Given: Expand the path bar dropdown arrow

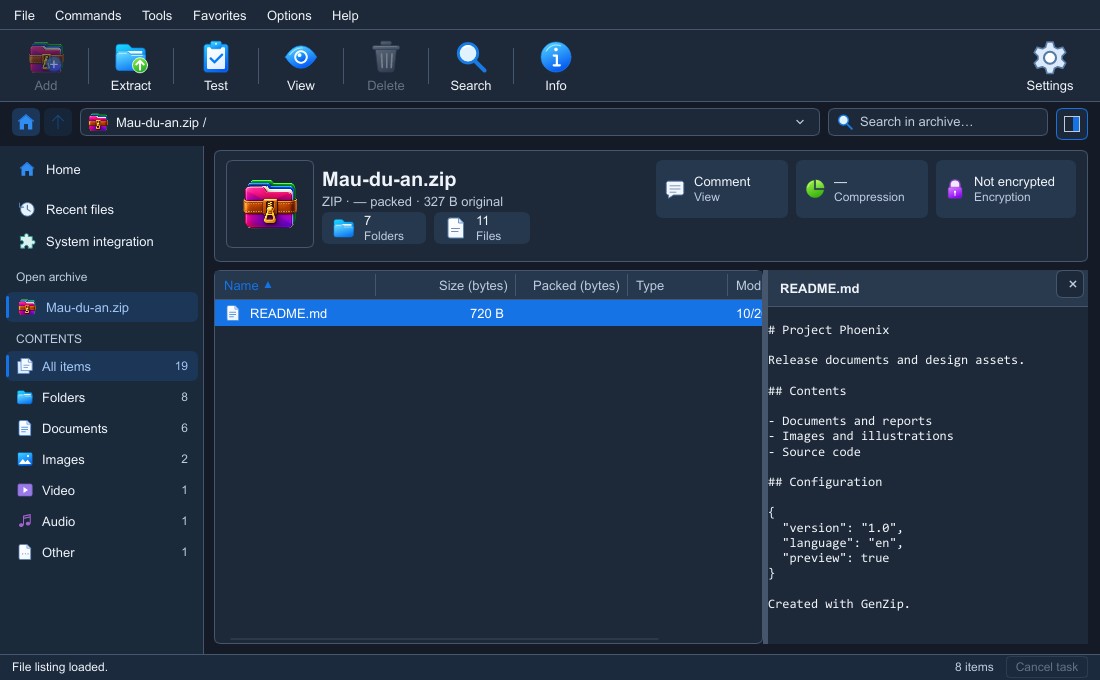Looking at the screenshot, I should [x=800, y=122].
